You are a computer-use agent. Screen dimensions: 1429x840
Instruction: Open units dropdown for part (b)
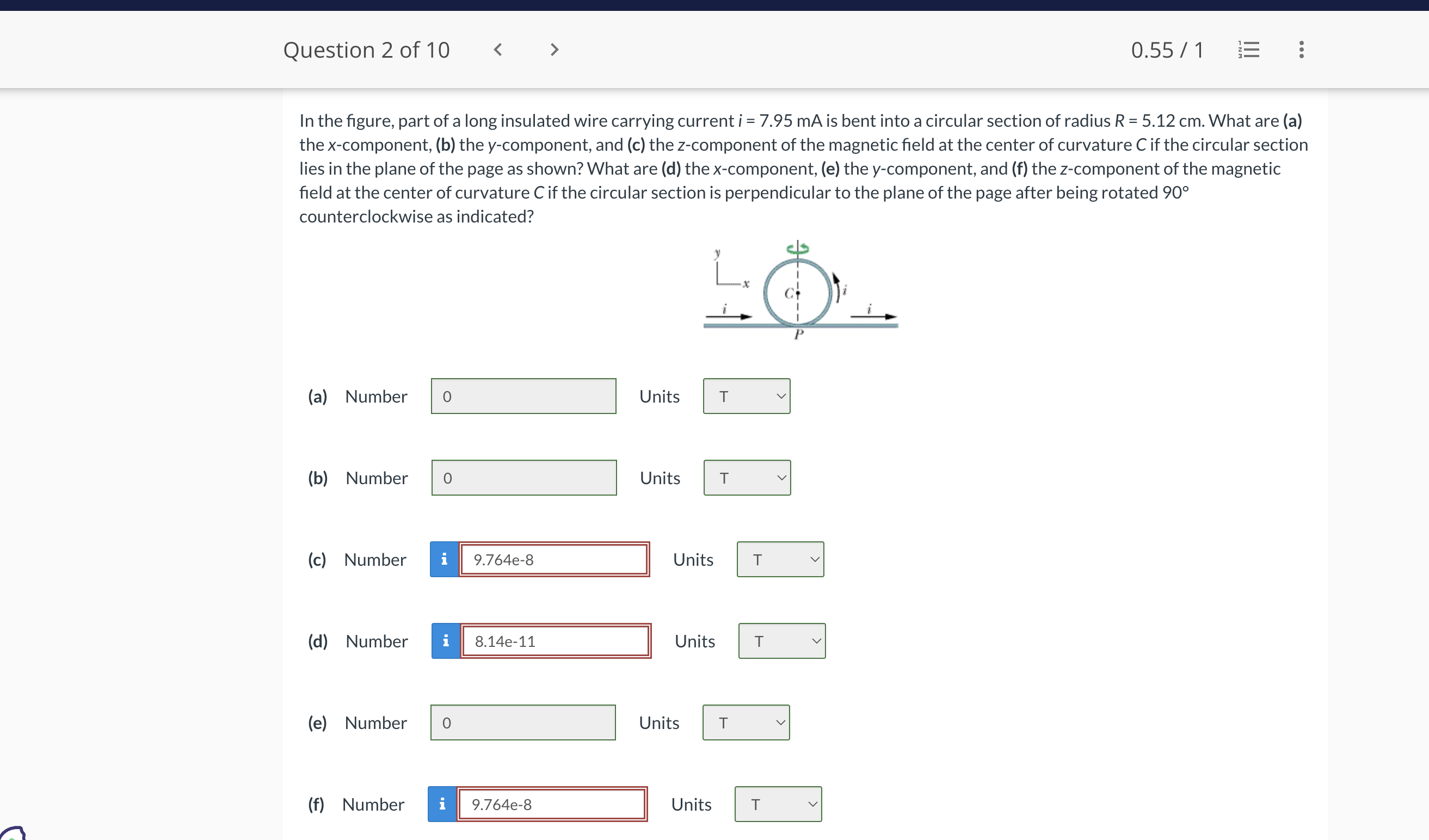pos(747,478)
